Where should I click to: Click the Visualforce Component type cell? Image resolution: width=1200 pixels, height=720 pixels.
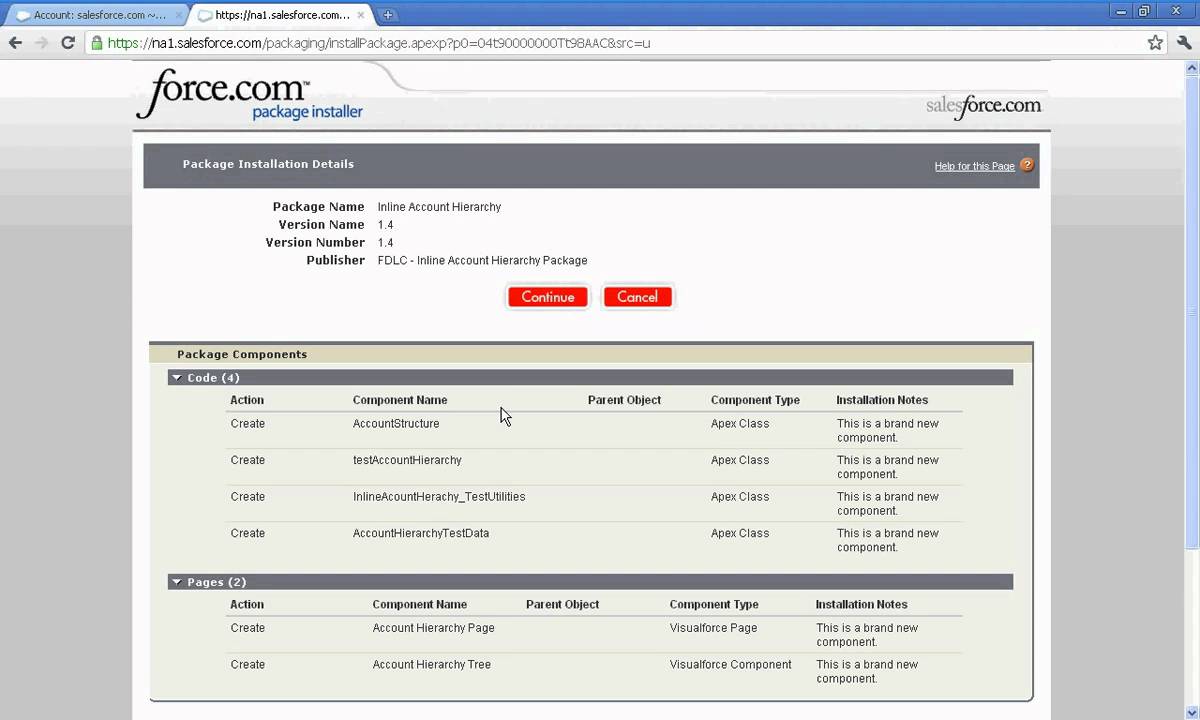[x=730, y=665]
